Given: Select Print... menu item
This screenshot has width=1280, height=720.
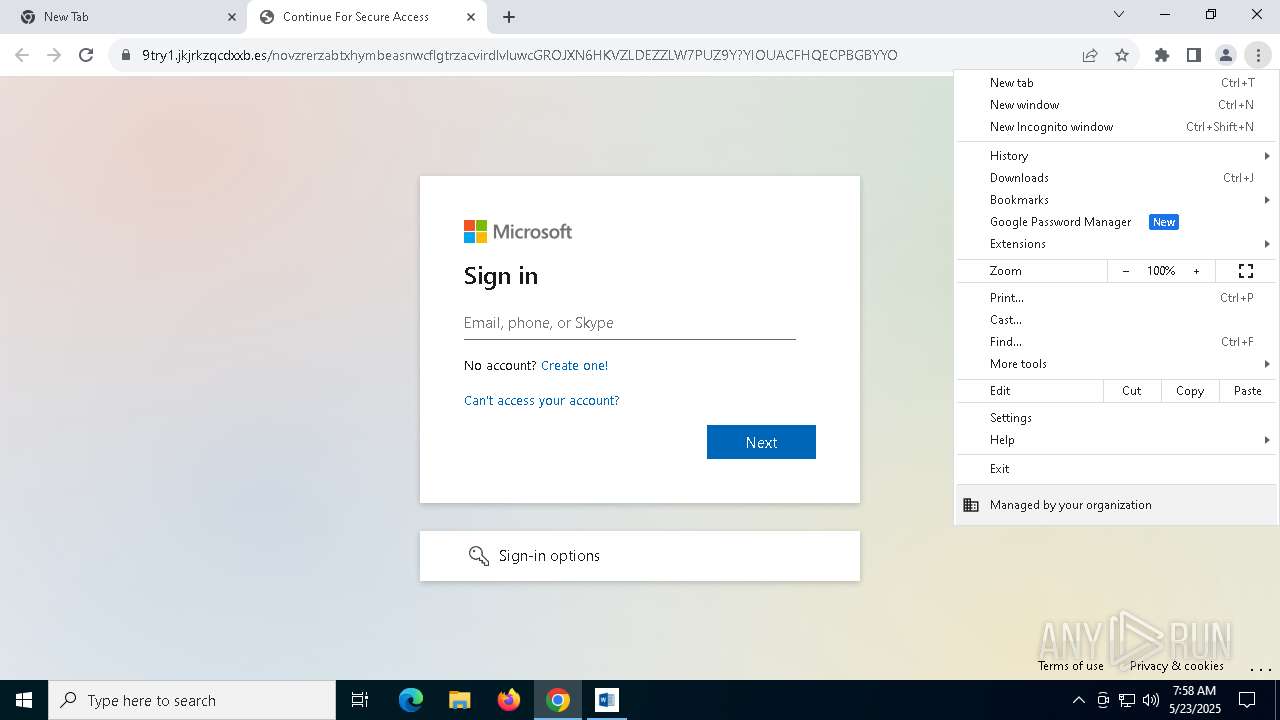Looking at the screenshot, I should coord(1117,298).
